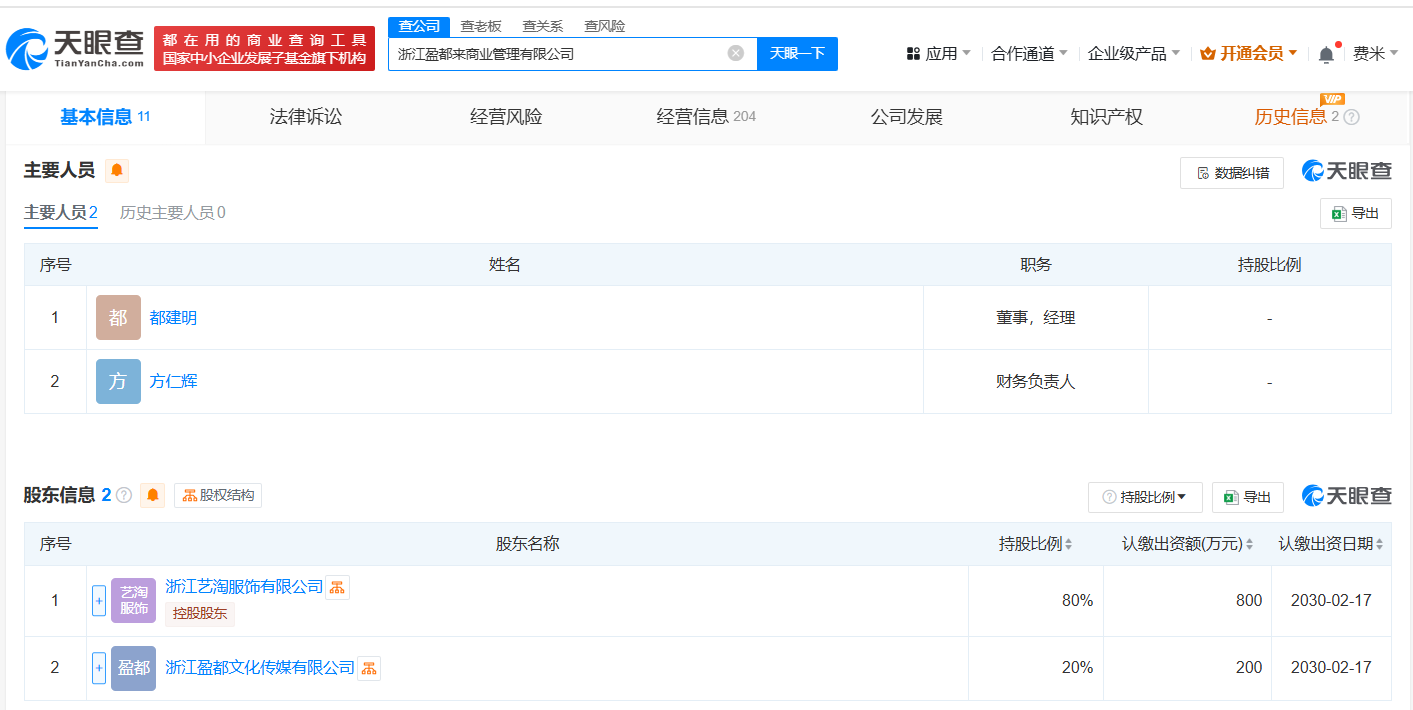Viewport: 1413px width, 710px height.
Task: Switch to the 法律诉讼 tab
Action: click(305, 117)
